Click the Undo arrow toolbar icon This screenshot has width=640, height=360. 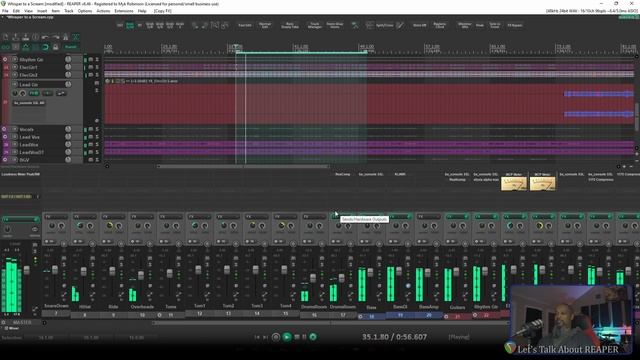(x=46, y=37)
